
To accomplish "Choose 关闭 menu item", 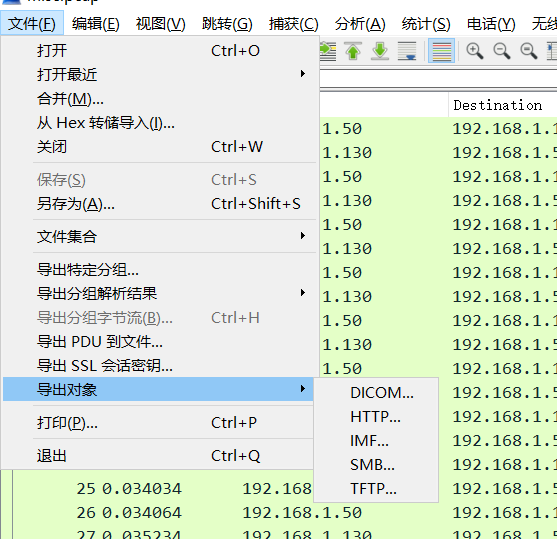I will point(159,147).
